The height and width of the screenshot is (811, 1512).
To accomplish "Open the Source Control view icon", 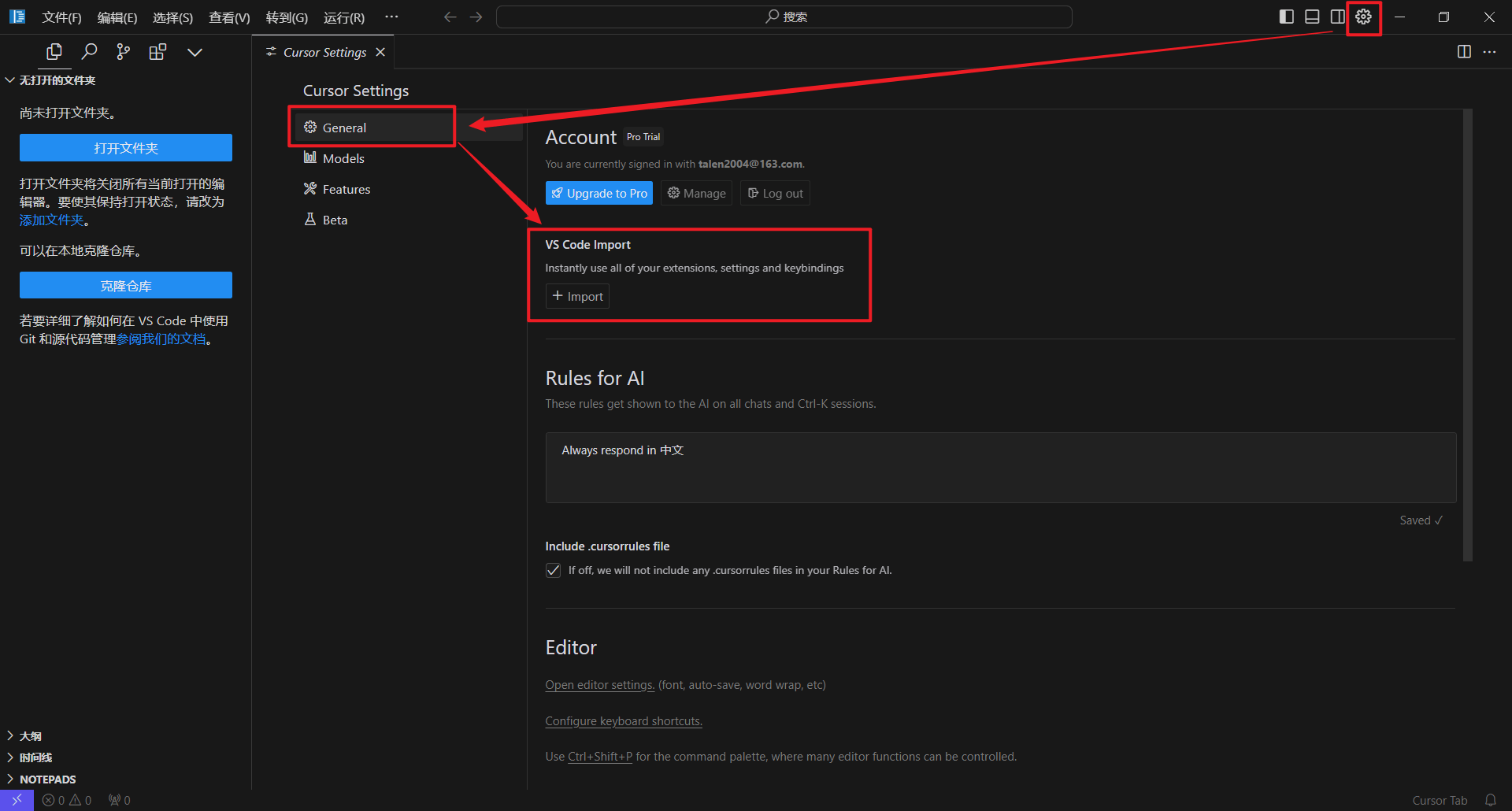I will point(124,52).
